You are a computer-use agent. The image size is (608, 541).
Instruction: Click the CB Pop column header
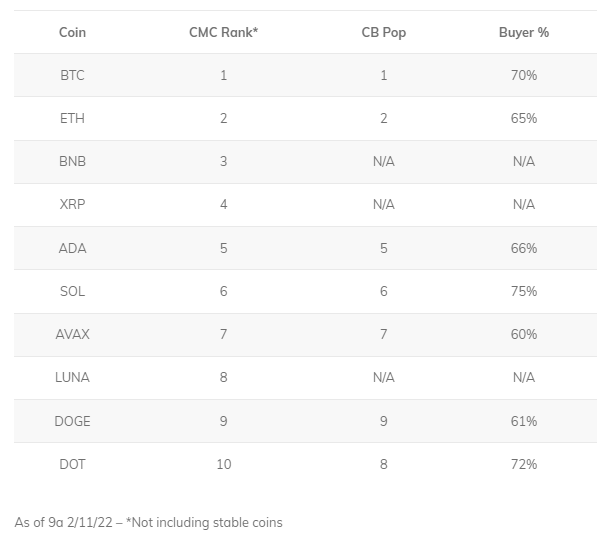(383, 33)
